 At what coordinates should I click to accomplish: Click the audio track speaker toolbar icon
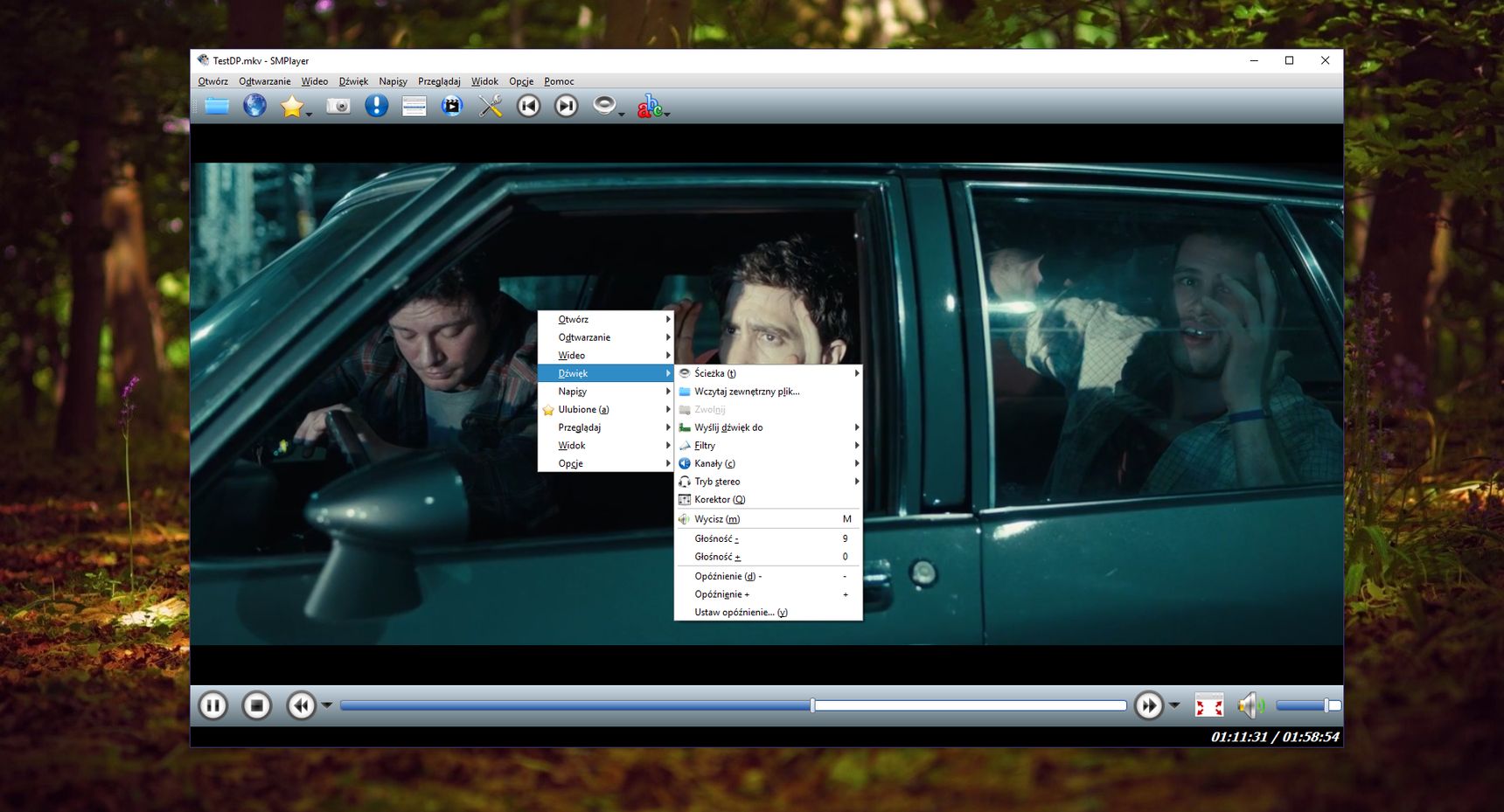[x=603, y=106]
